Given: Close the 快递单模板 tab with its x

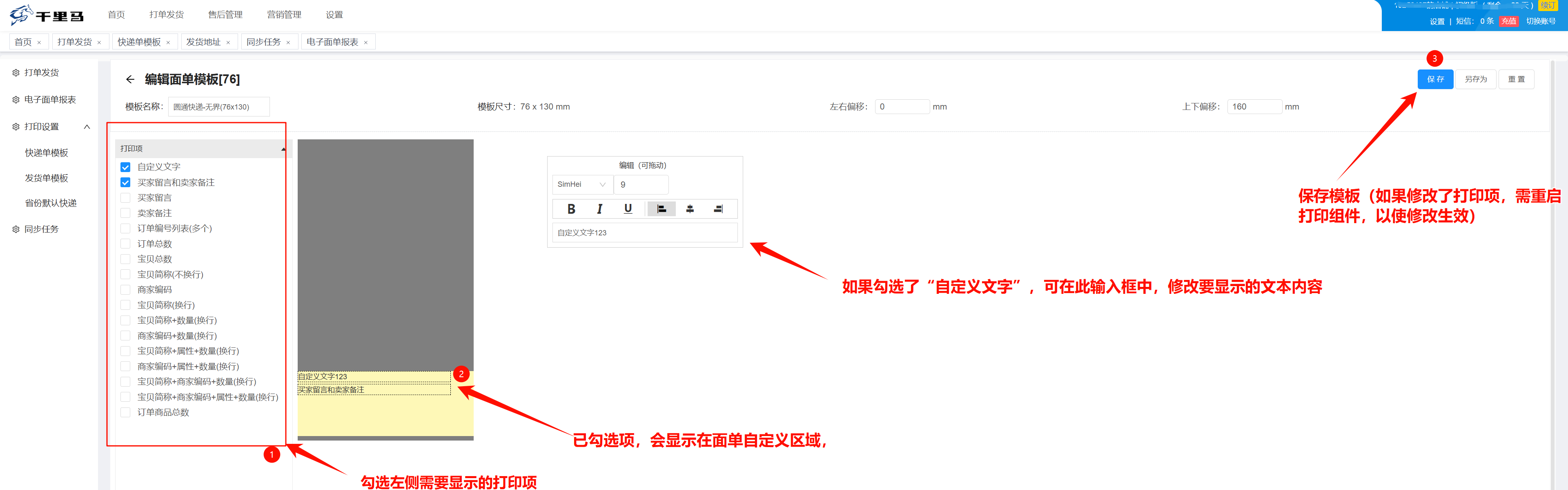Looking at the screenshot, I should 168,43.
